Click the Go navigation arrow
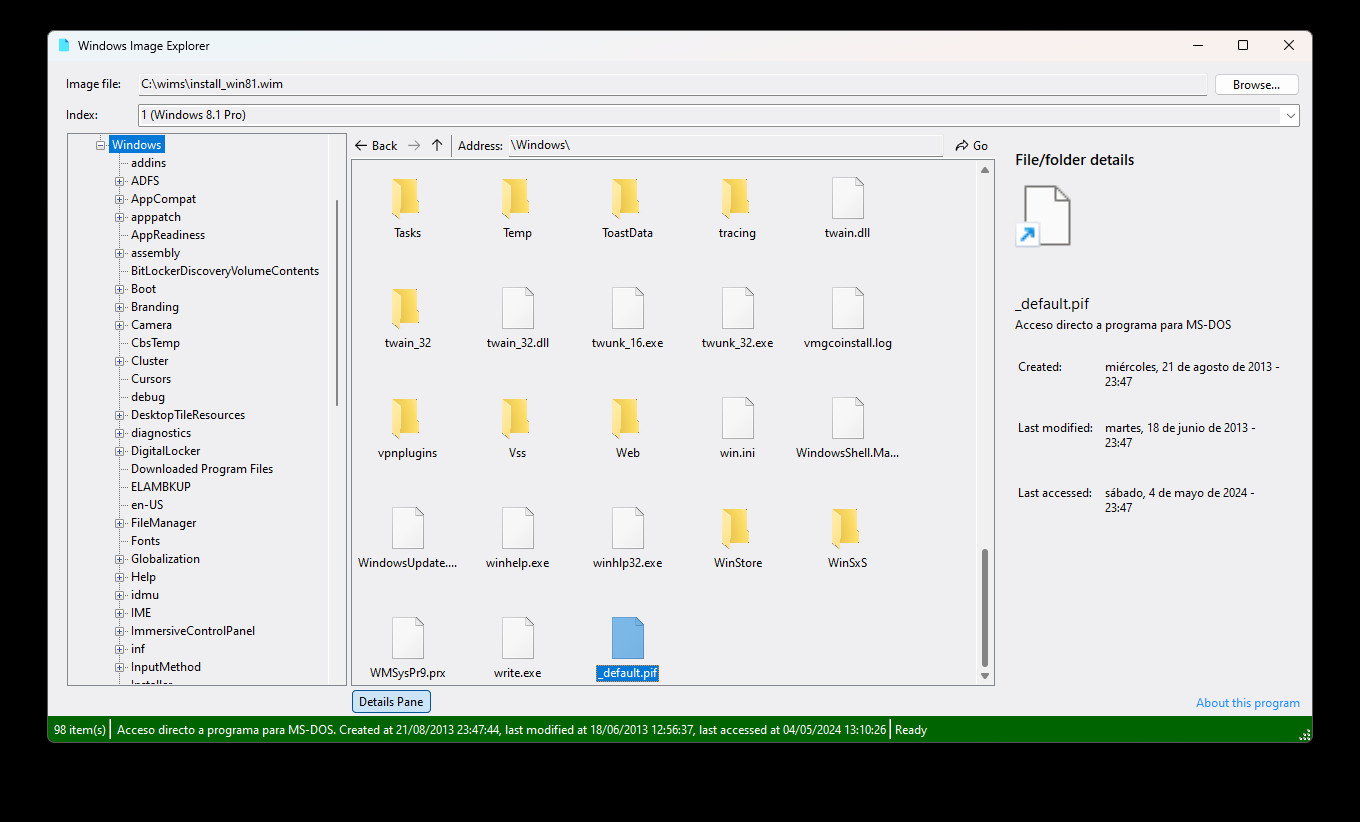This screenshot has width=1360, height=822. click(x=971, y=145)
